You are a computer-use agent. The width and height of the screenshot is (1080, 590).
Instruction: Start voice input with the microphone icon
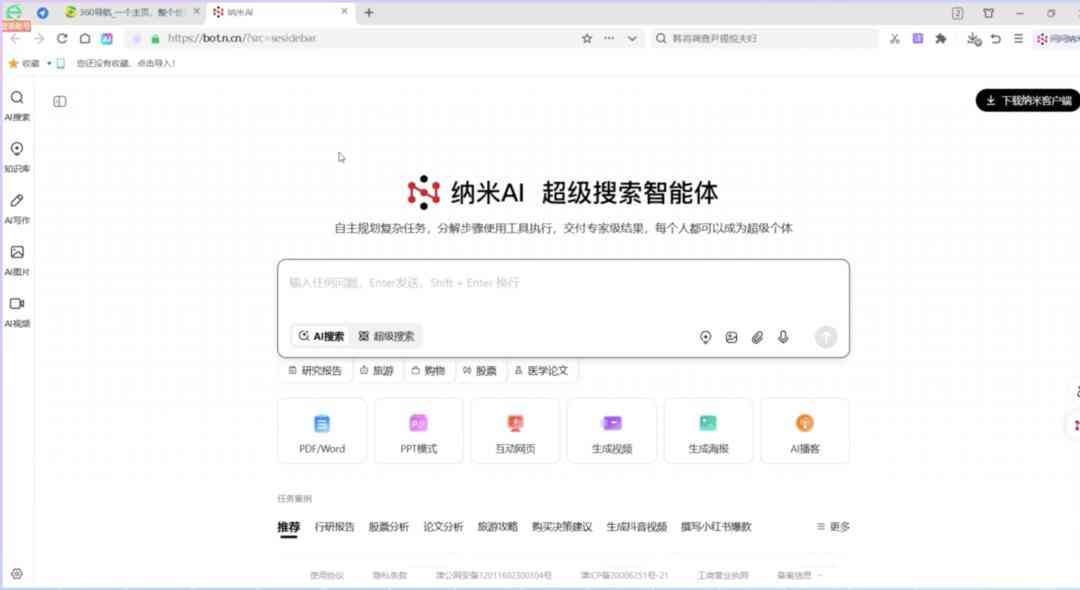point(783,337)
